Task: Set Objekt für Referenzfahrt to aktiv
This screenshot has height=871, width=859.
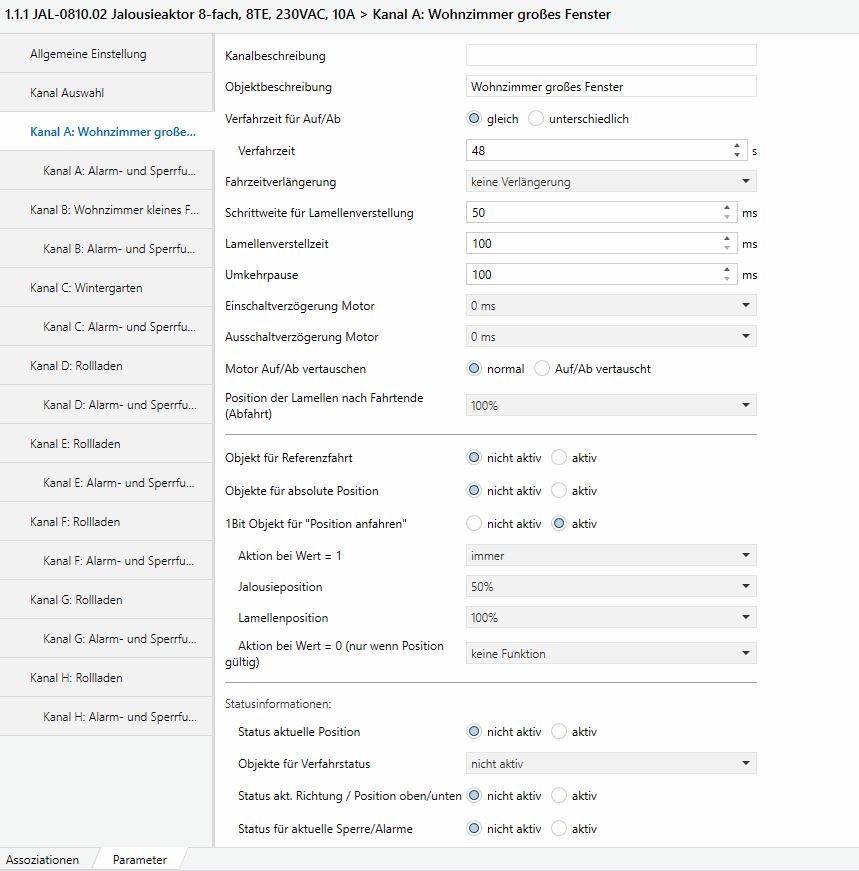Action: click(x=559, y=458)
